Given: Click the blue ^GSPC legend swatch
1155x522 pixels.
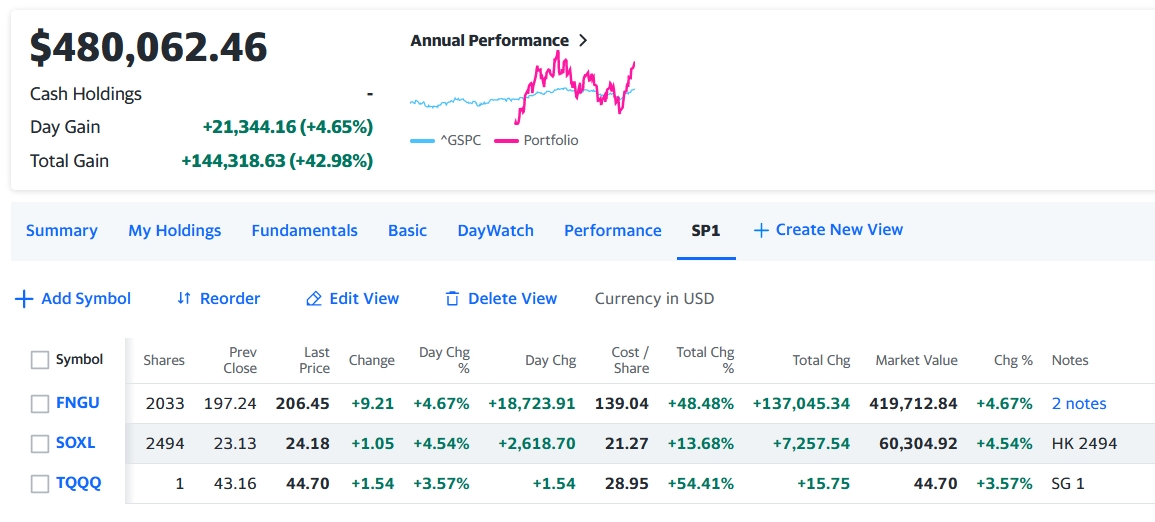Looking at the screenshot, I should tap(422, 141).
